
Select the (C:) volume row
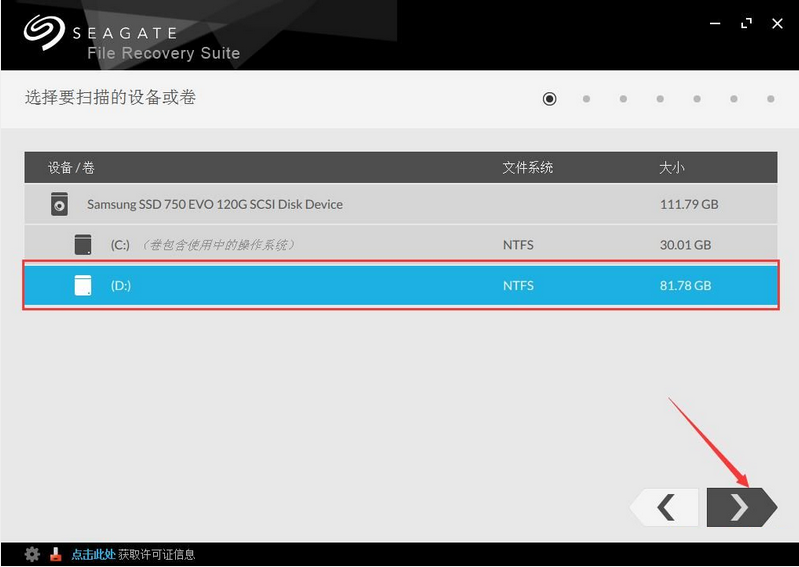pos(401,245)
